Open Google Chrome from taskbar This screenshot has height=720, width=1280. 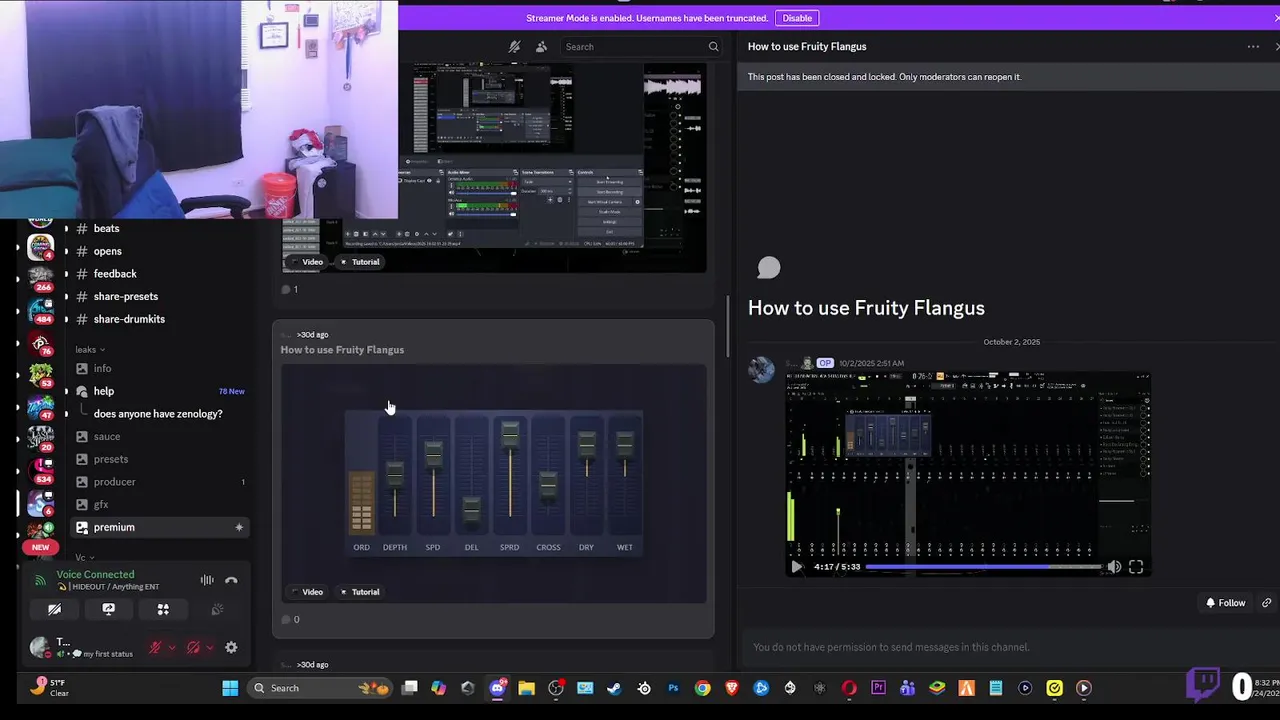pos(702,688)
